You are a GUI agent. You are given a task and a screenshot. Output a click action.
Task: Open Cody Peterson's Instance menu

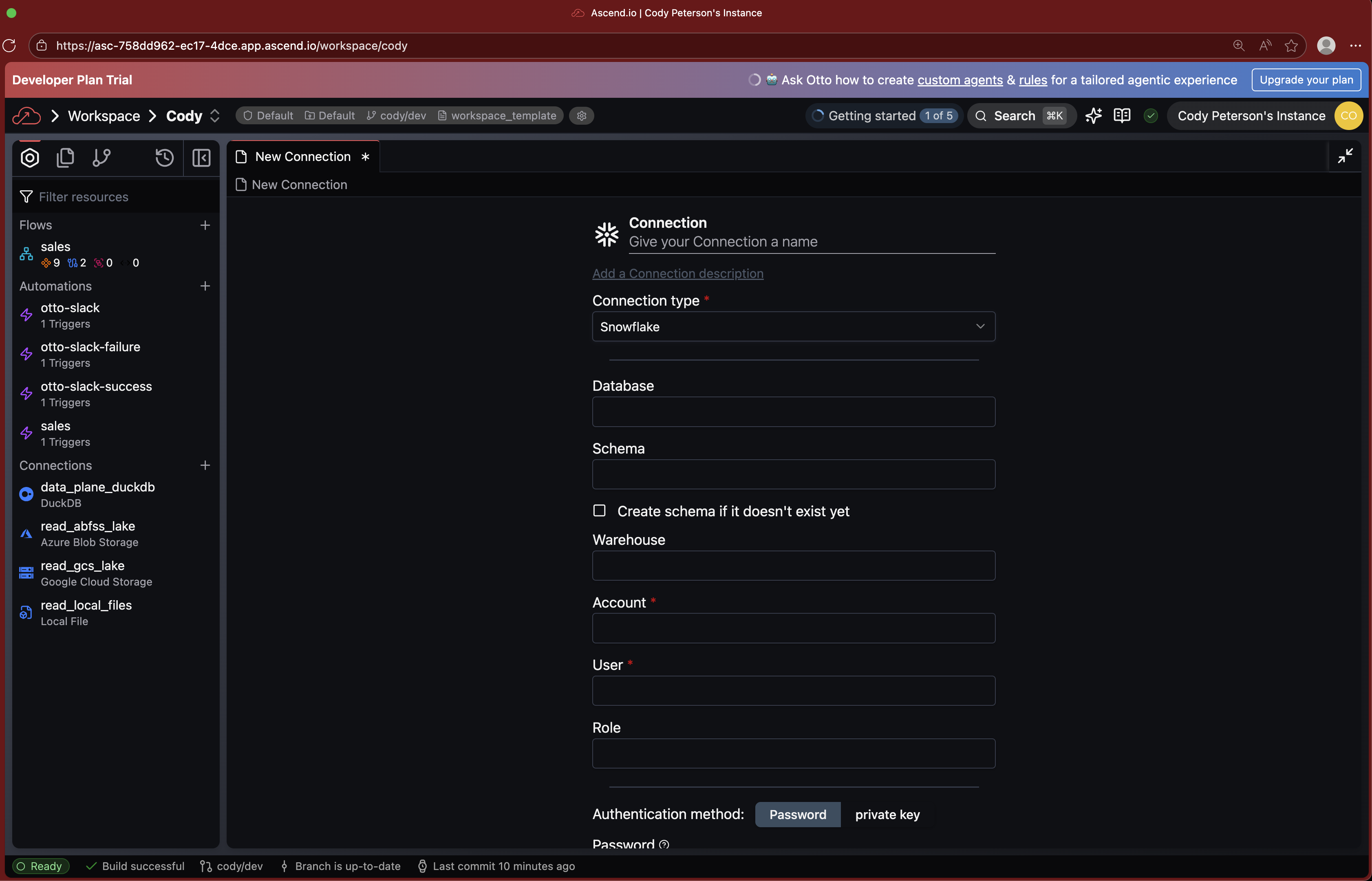coord(1251,116)
